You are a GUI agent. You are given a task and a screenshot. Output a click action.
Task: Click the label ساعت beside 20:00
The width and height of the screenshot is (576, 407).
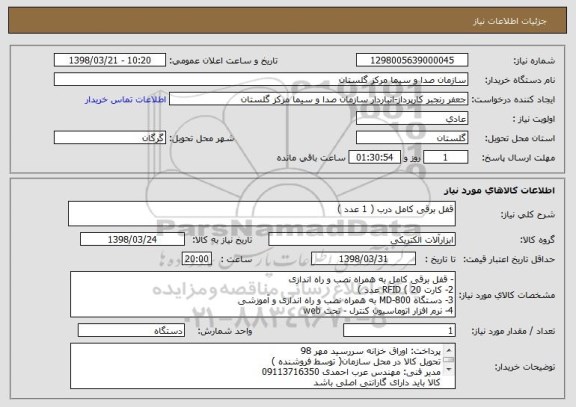(x=237, y=259)
